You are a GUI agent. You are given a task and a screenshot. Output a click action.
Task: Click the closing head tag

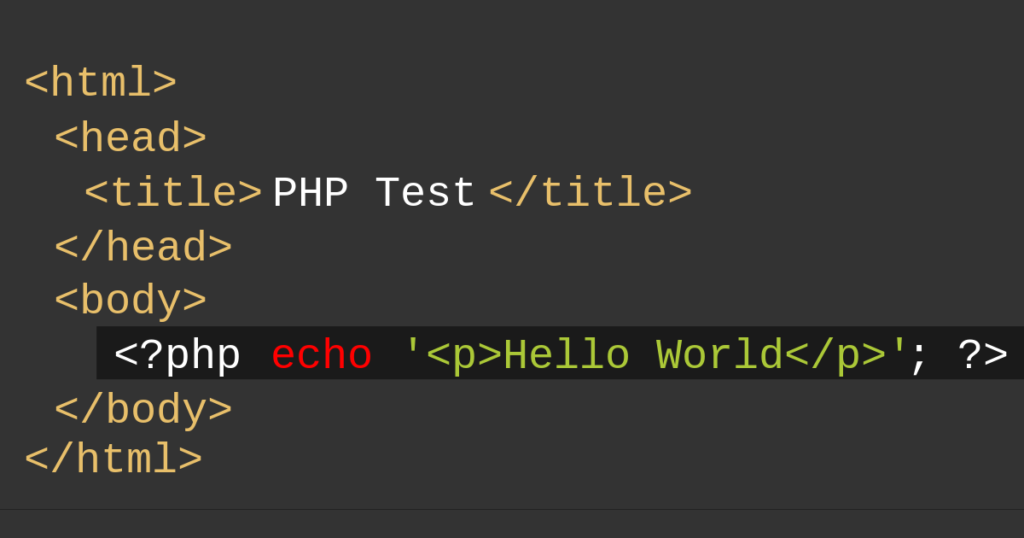tap(144, 247)
